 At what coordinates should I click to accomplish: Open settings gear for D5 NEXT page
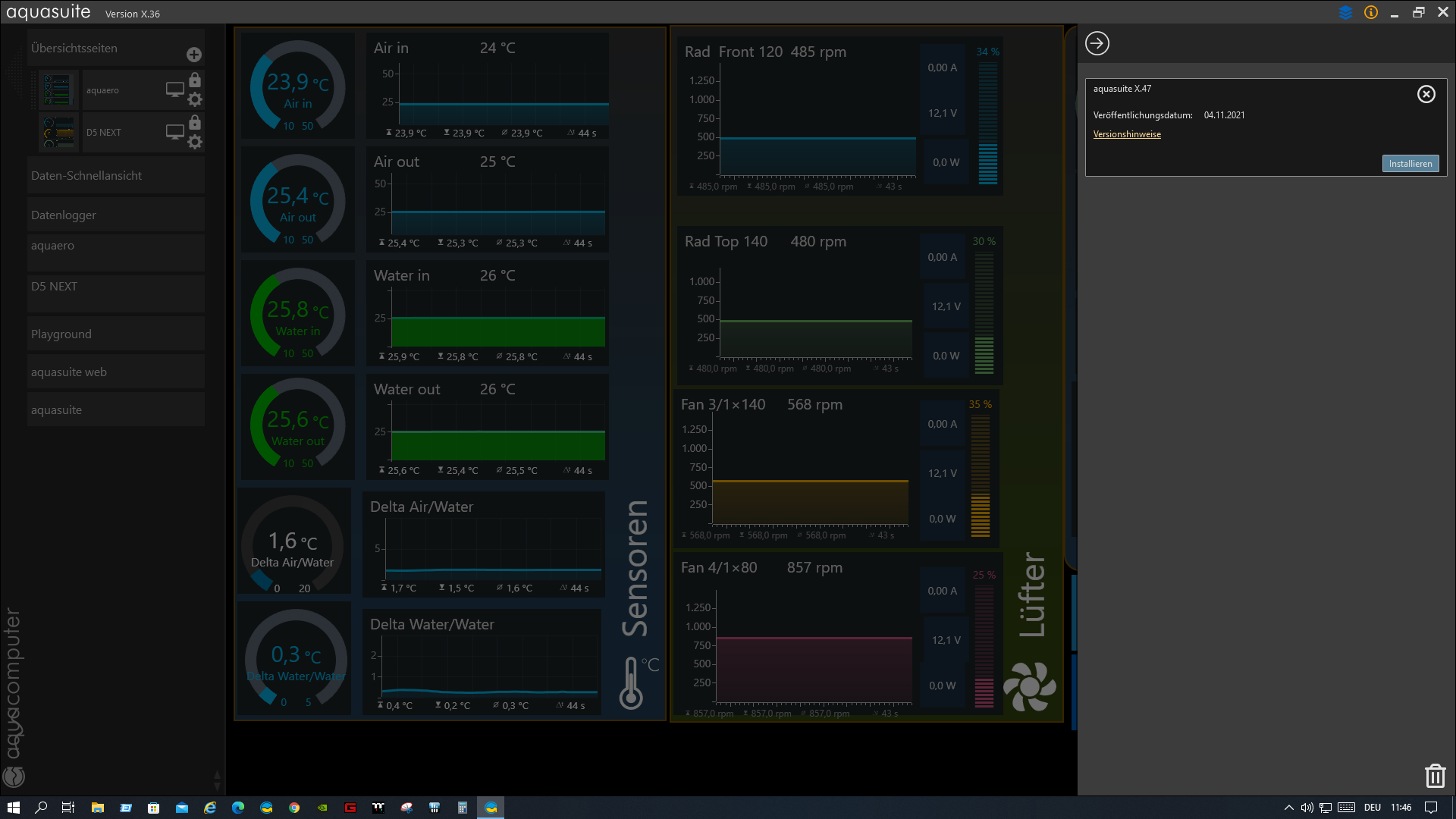(195, 142)
